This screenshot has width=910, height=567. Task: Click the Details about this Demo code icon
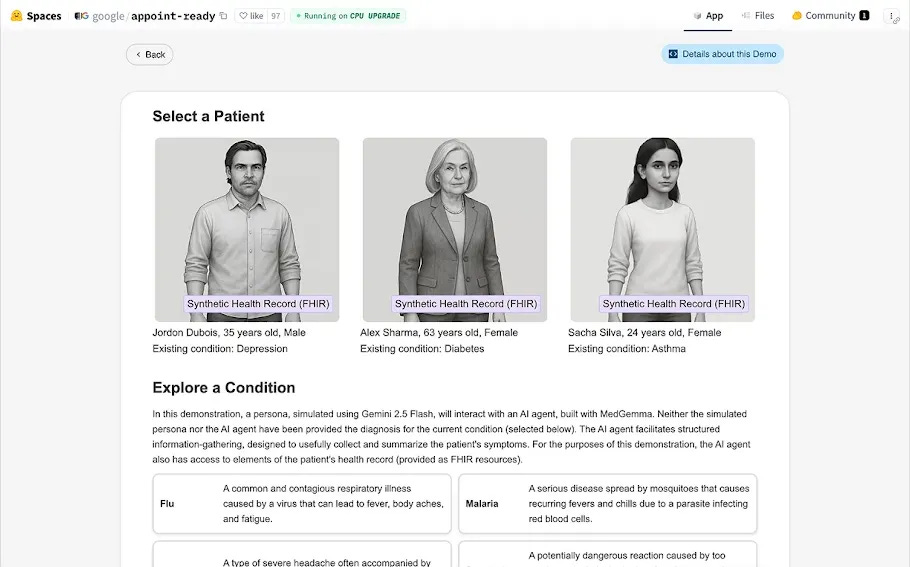[673, 54]
